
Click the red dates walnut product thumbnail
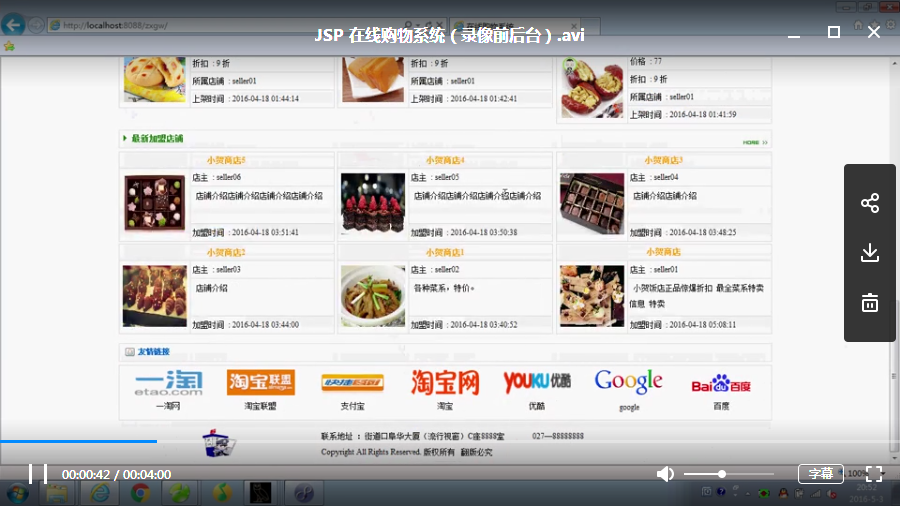pos(592,87)
